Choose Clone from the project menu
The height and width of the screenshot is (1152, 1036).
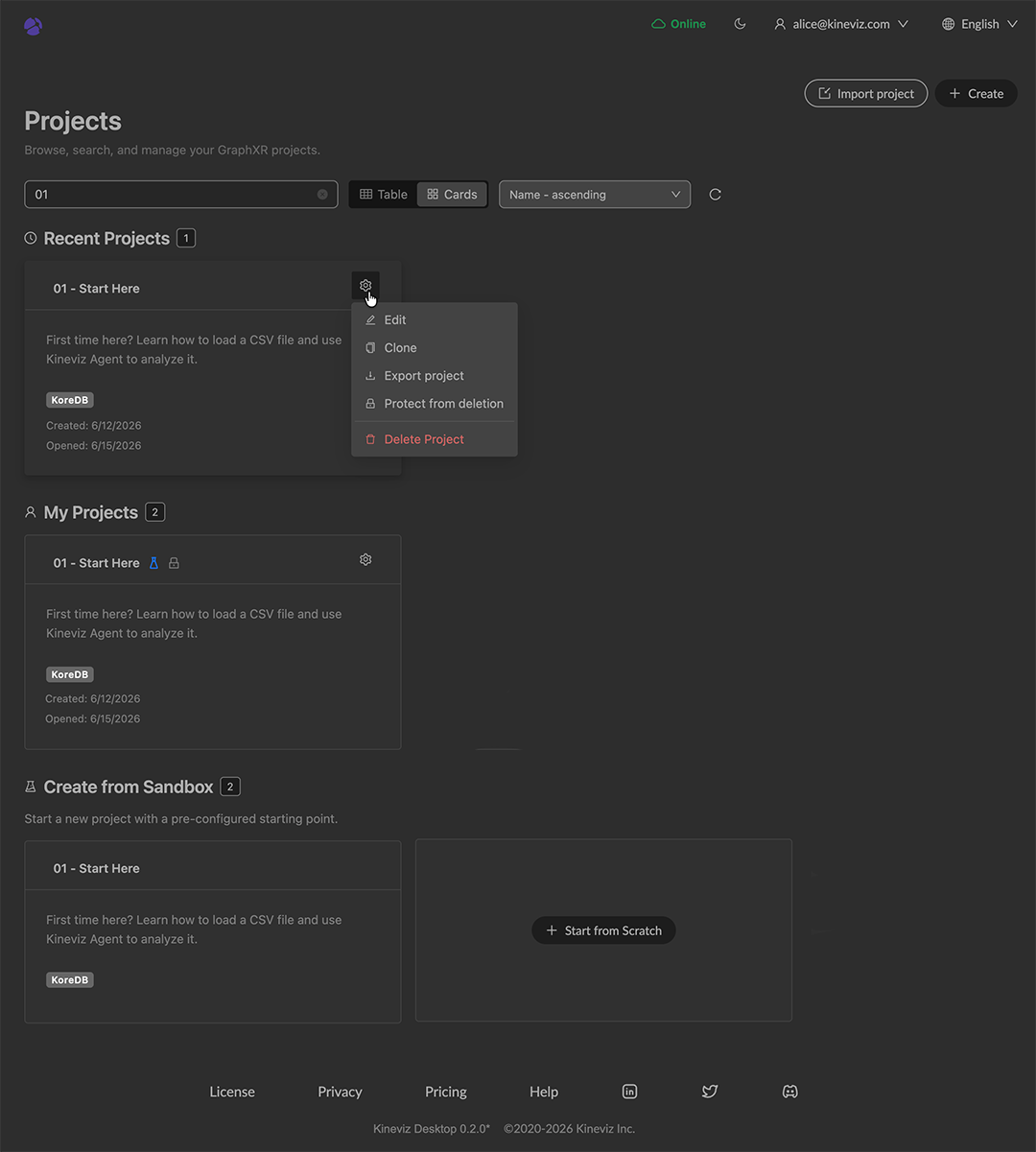point(435,347)
